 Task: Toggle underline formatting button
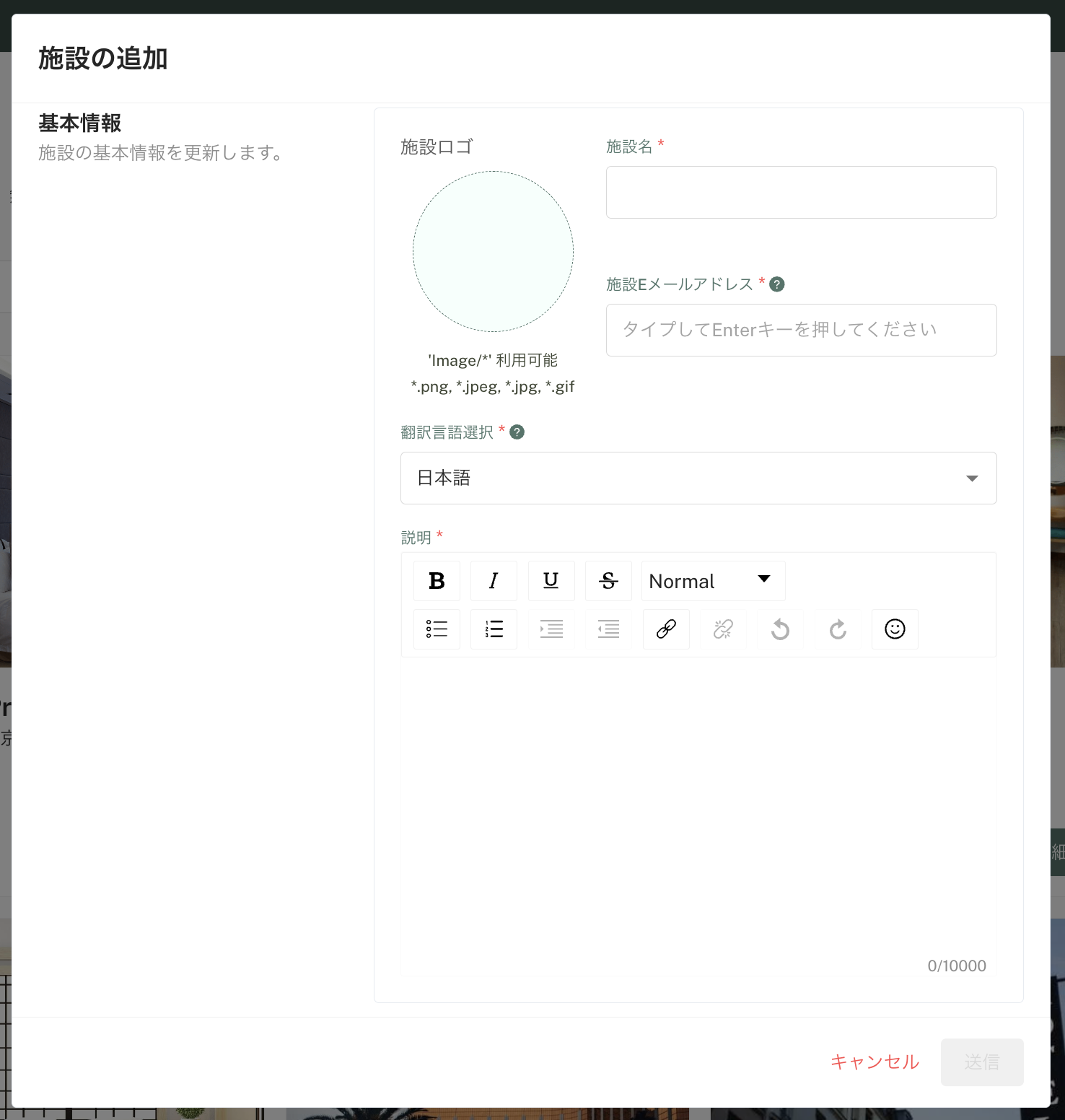(551, 581)
